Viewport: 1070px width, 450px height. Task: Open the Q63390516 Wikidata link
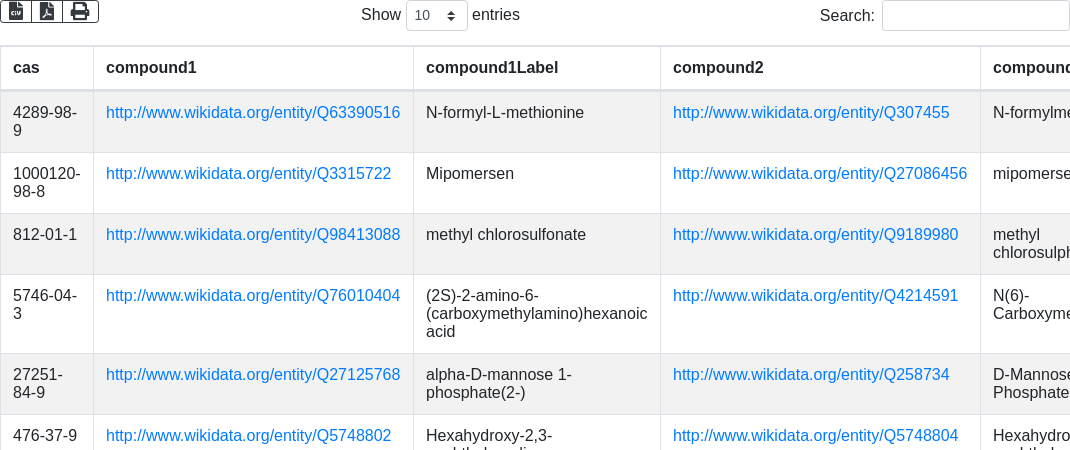coord(253,113)
